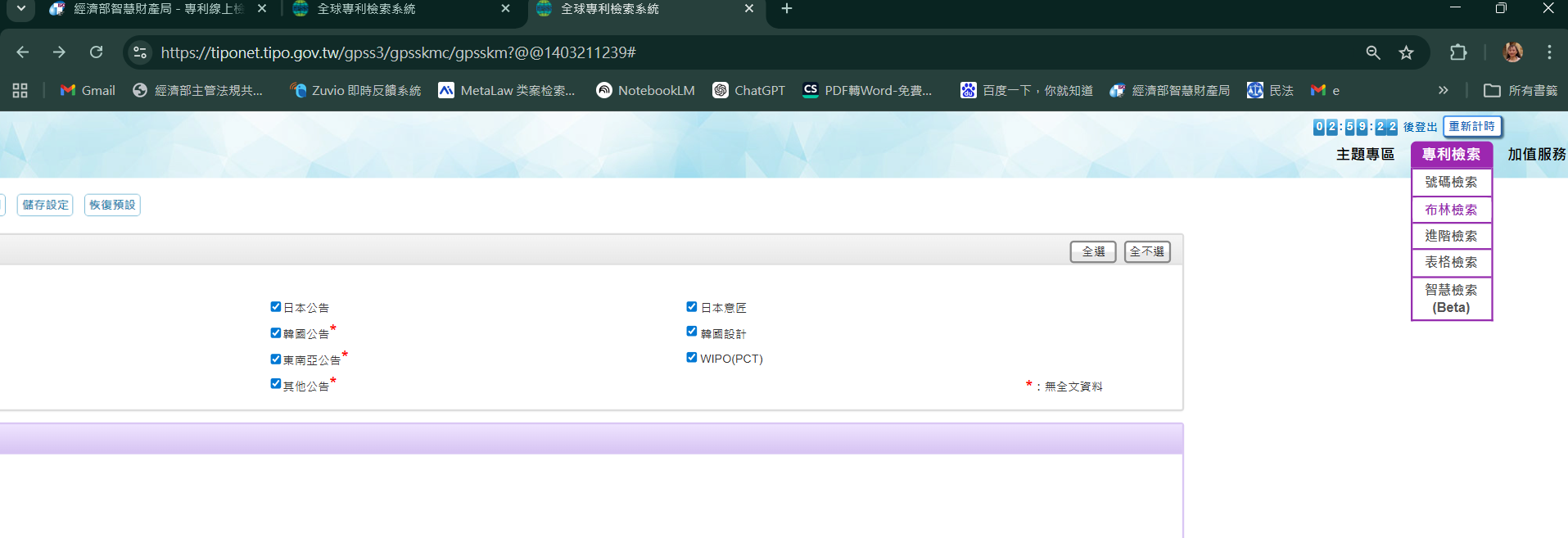1568x538 pixels.
Task: Open the Gmail bookmark
Action: [x=88, y=90]
